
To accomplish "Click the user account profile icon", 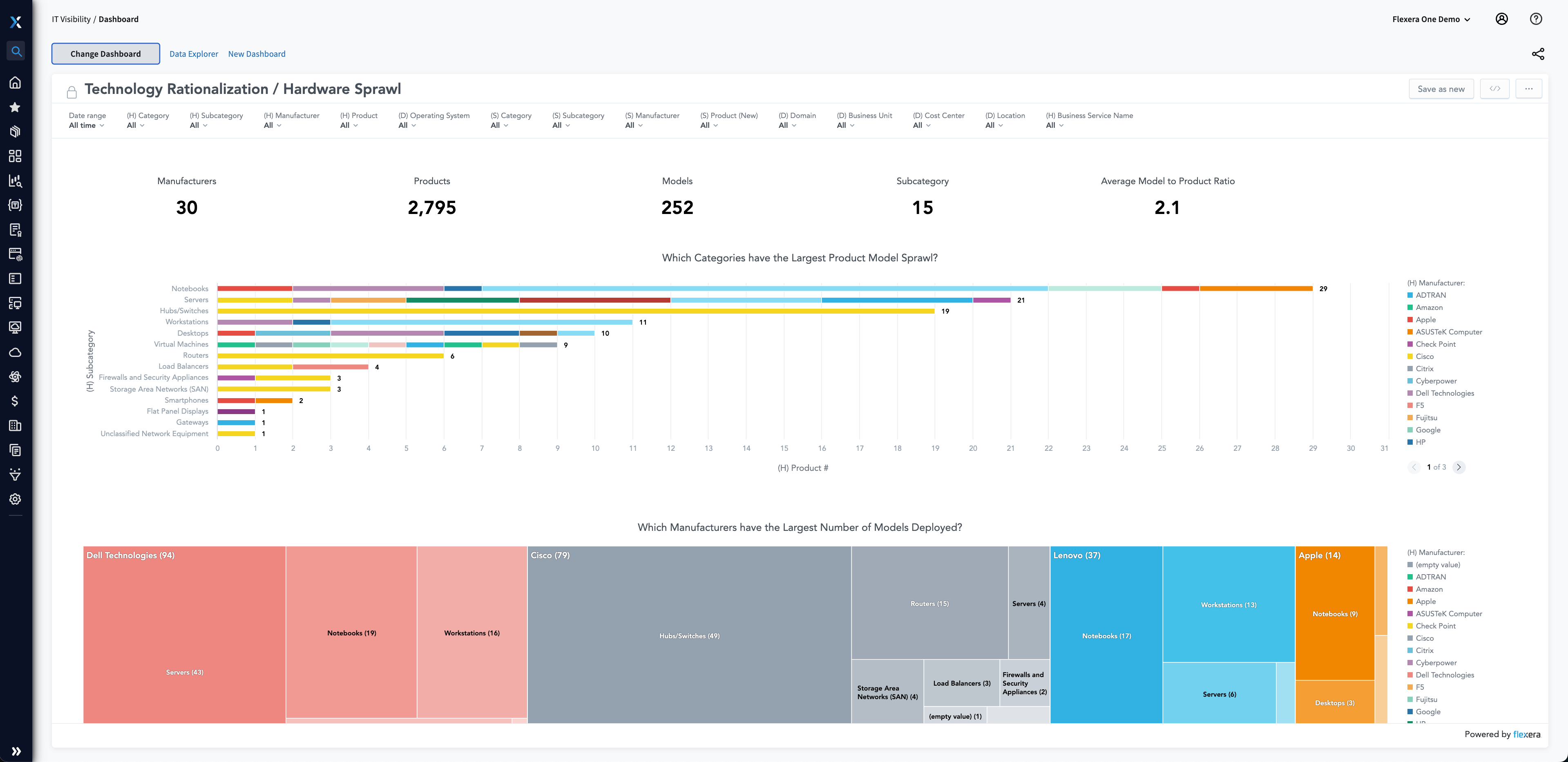I will point(1502,19).
